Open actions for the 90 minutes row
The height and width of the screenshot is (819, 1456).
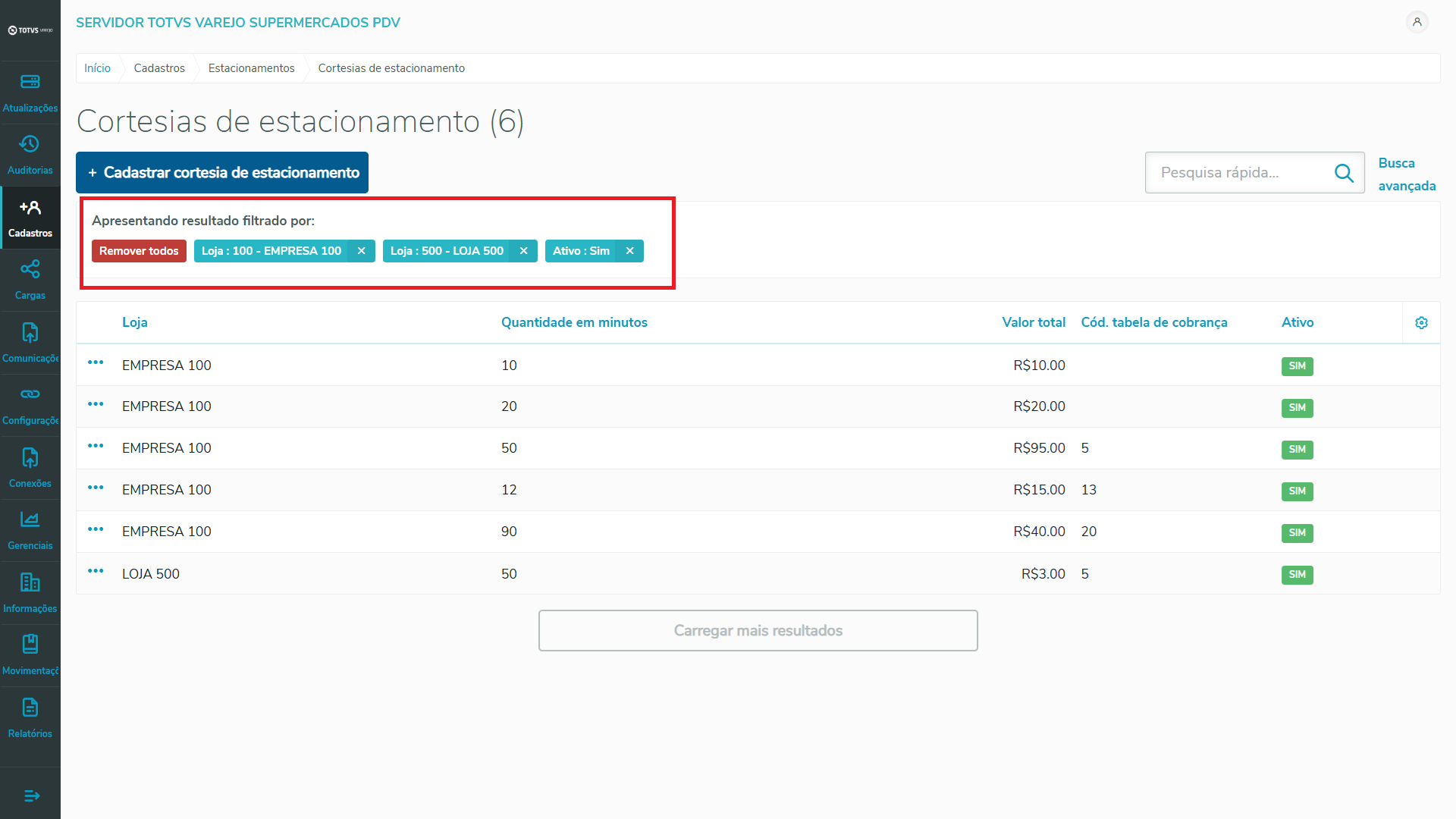(96, 529)
